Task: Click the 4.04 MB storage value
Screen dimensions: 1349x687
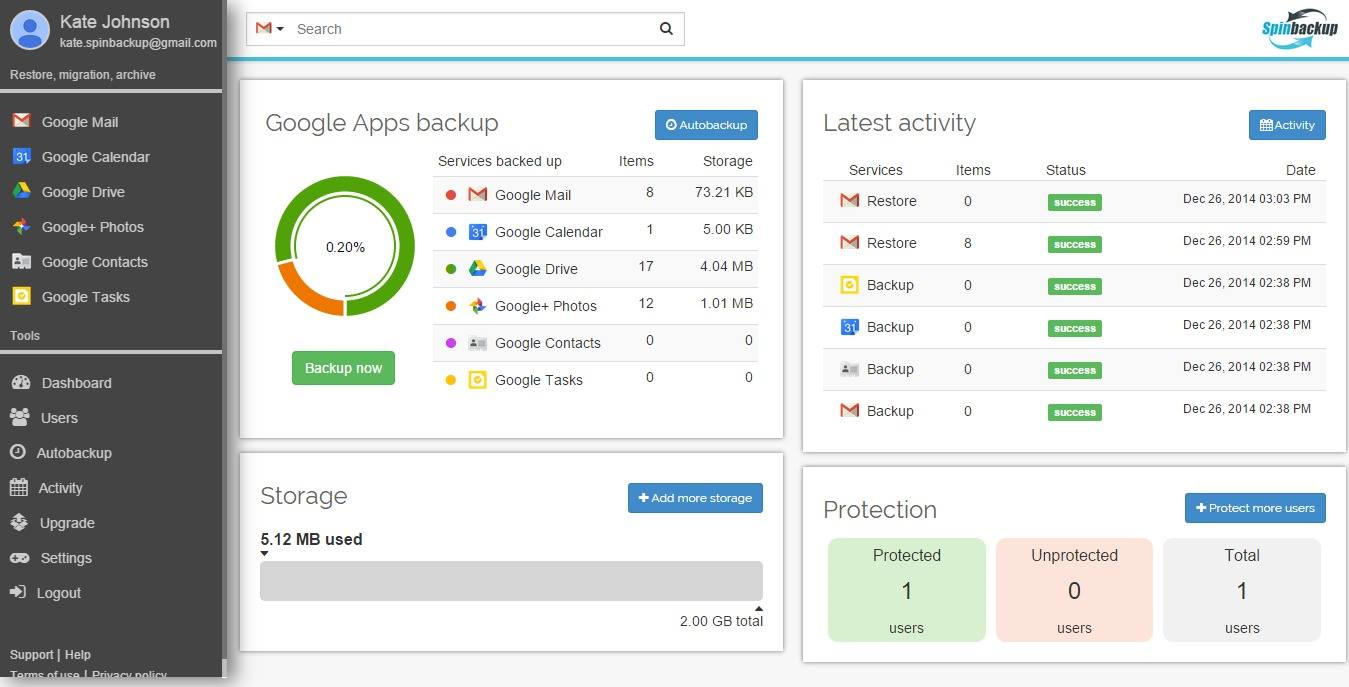Action: 727,267
